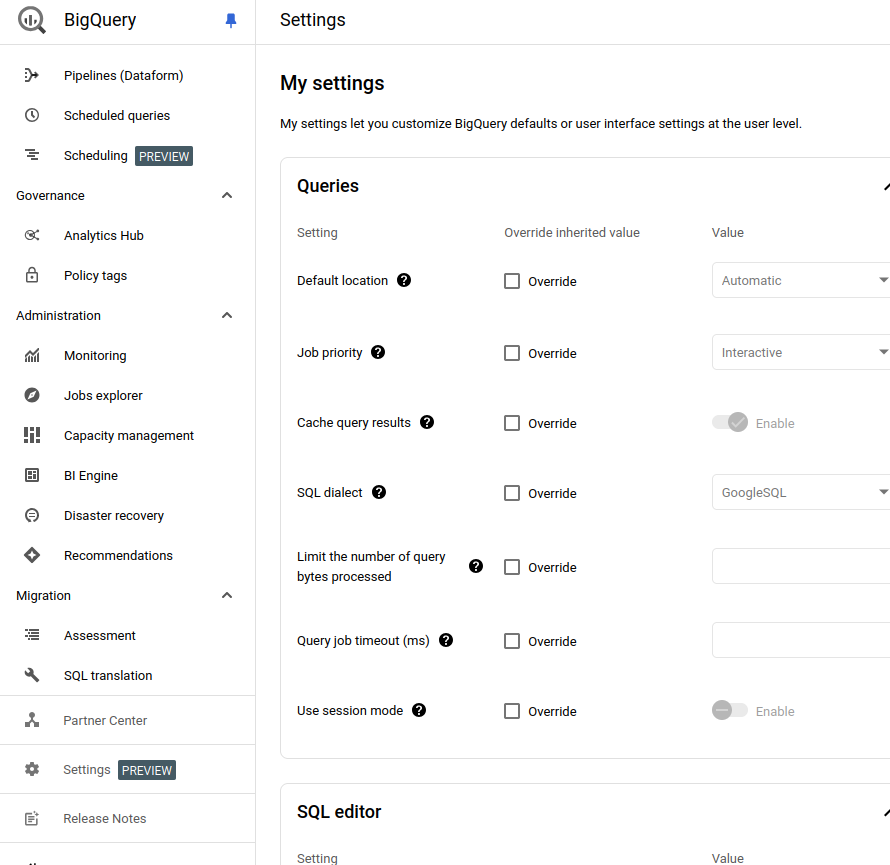Open help for Default location
Screen dimensions: 890x865
pos(404,280)
